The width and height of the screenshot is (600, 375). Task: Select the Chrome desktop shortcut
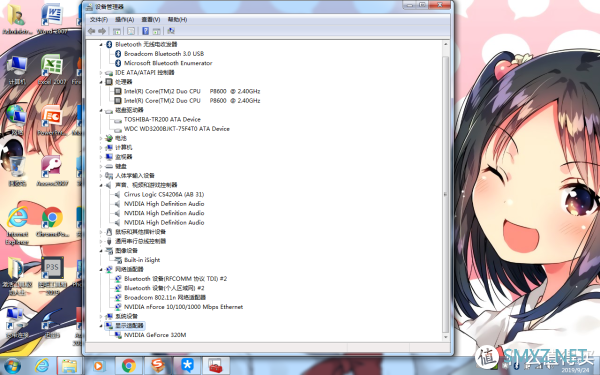pos(52,222)
